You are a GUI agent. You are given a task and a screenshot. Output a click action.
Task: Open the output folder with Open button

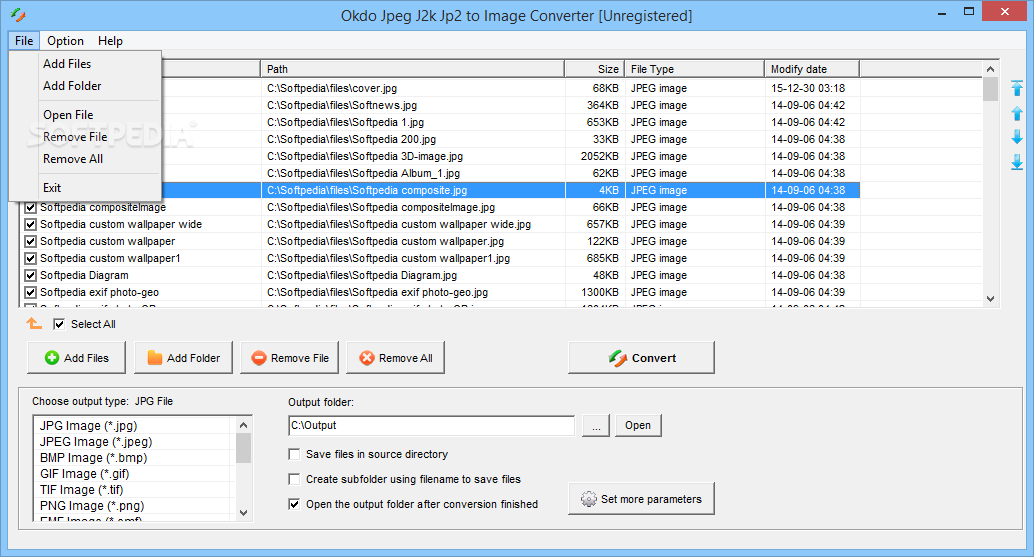[x=638, y=426]
